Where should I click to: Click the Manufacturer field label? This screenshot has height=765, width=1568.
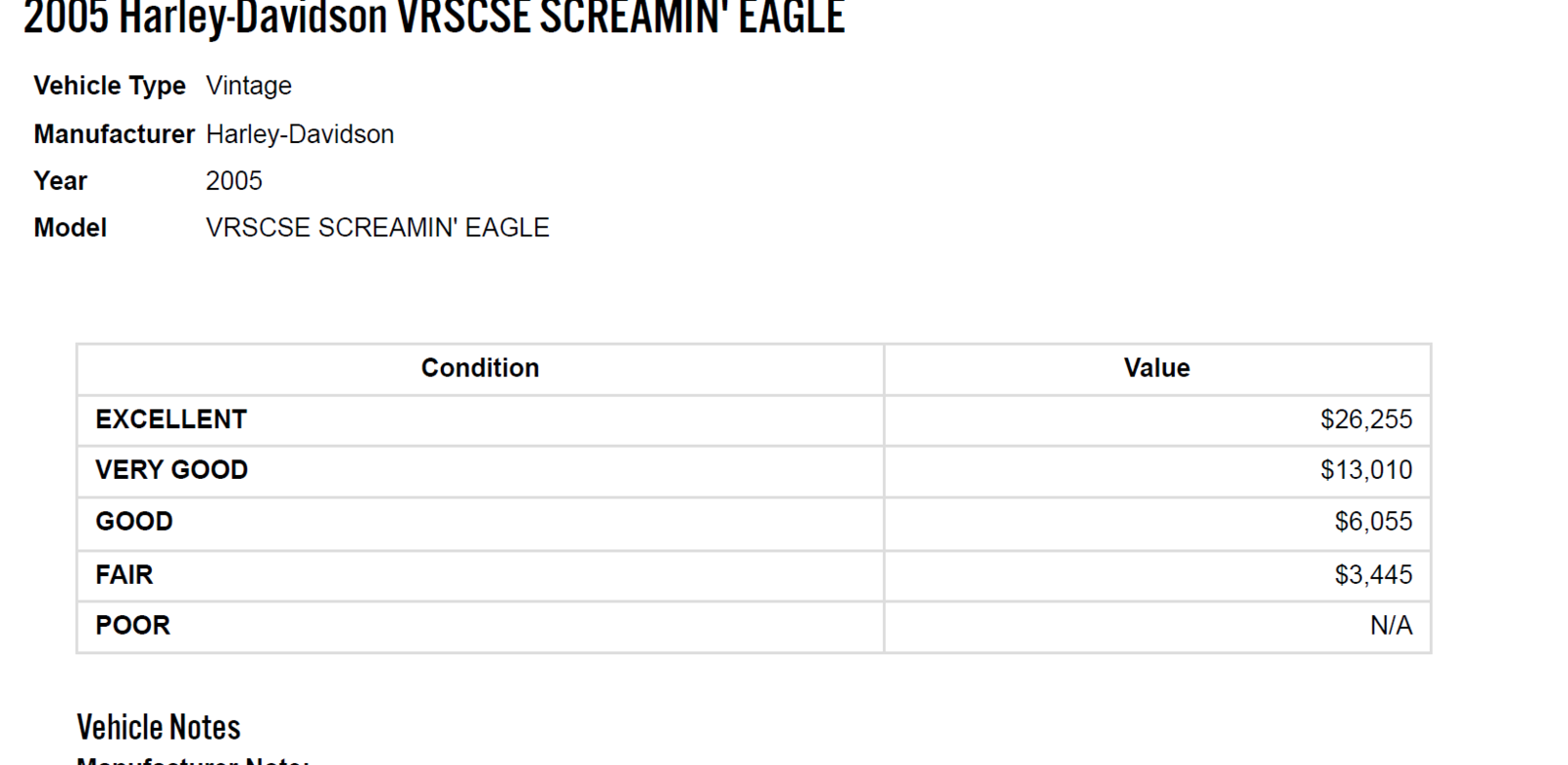point(114,134)
